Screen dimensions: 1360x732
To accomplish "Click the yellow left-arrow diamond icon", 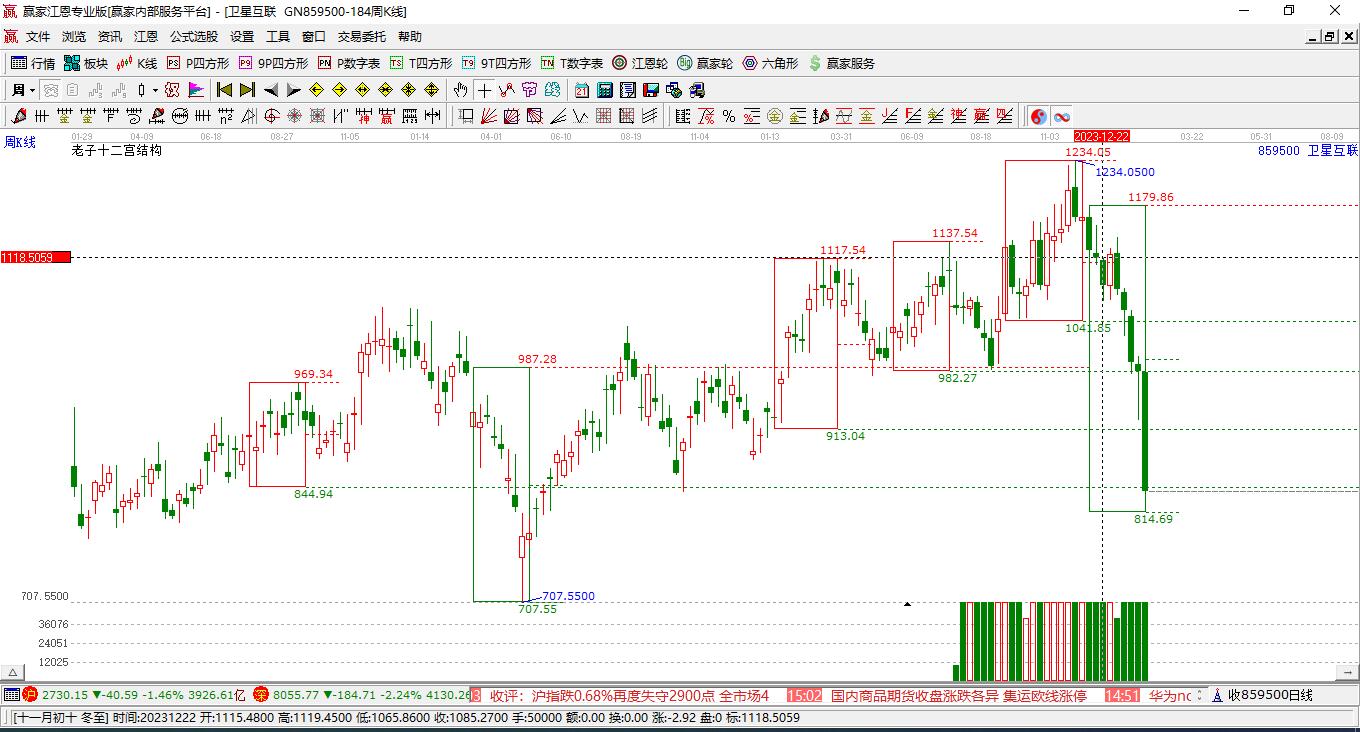I will tap(316, 90).
